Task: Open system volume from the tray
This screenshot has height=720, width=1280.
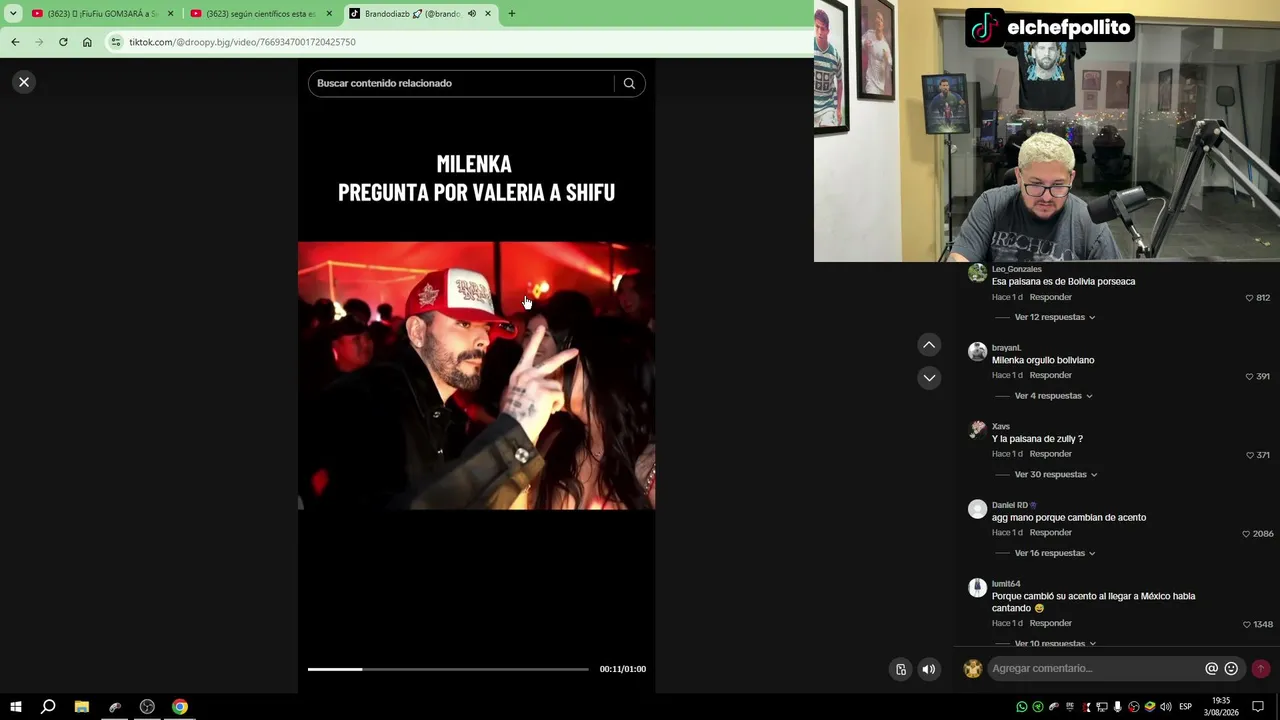Action: 1166,707
